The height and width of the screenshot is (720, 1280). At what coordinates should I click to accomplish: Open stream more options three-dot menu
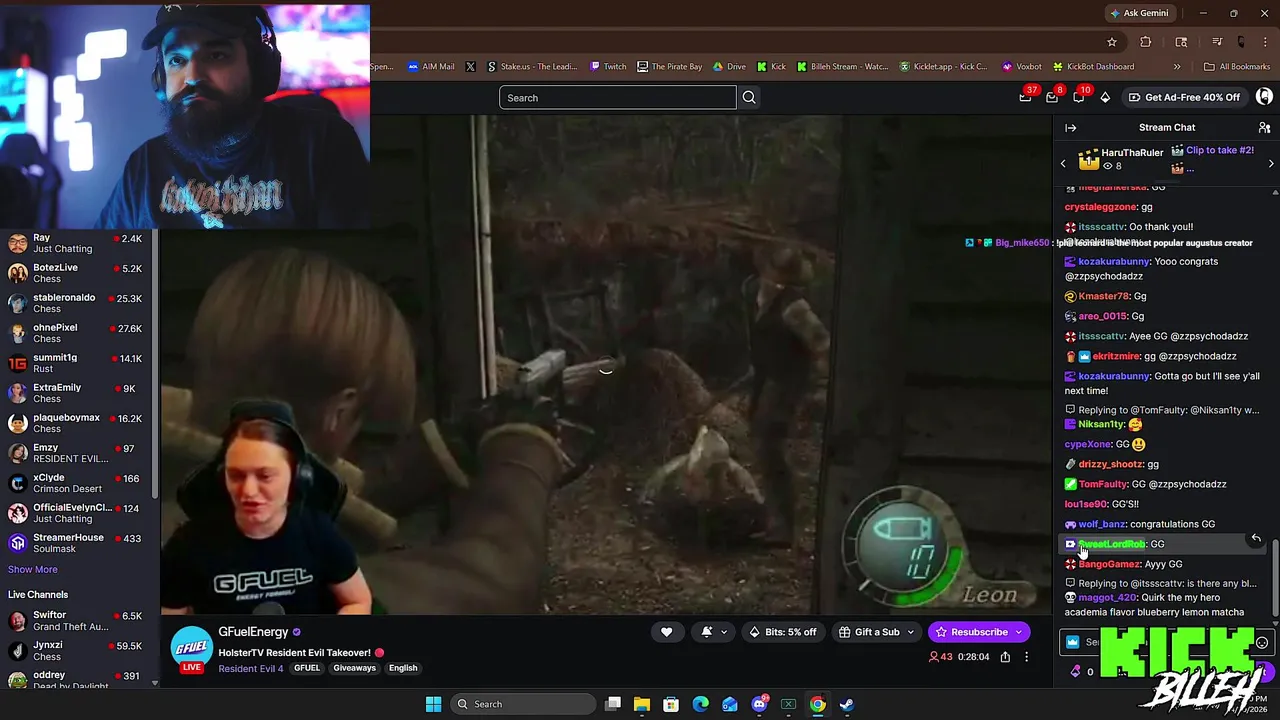tap(1026, 657)
